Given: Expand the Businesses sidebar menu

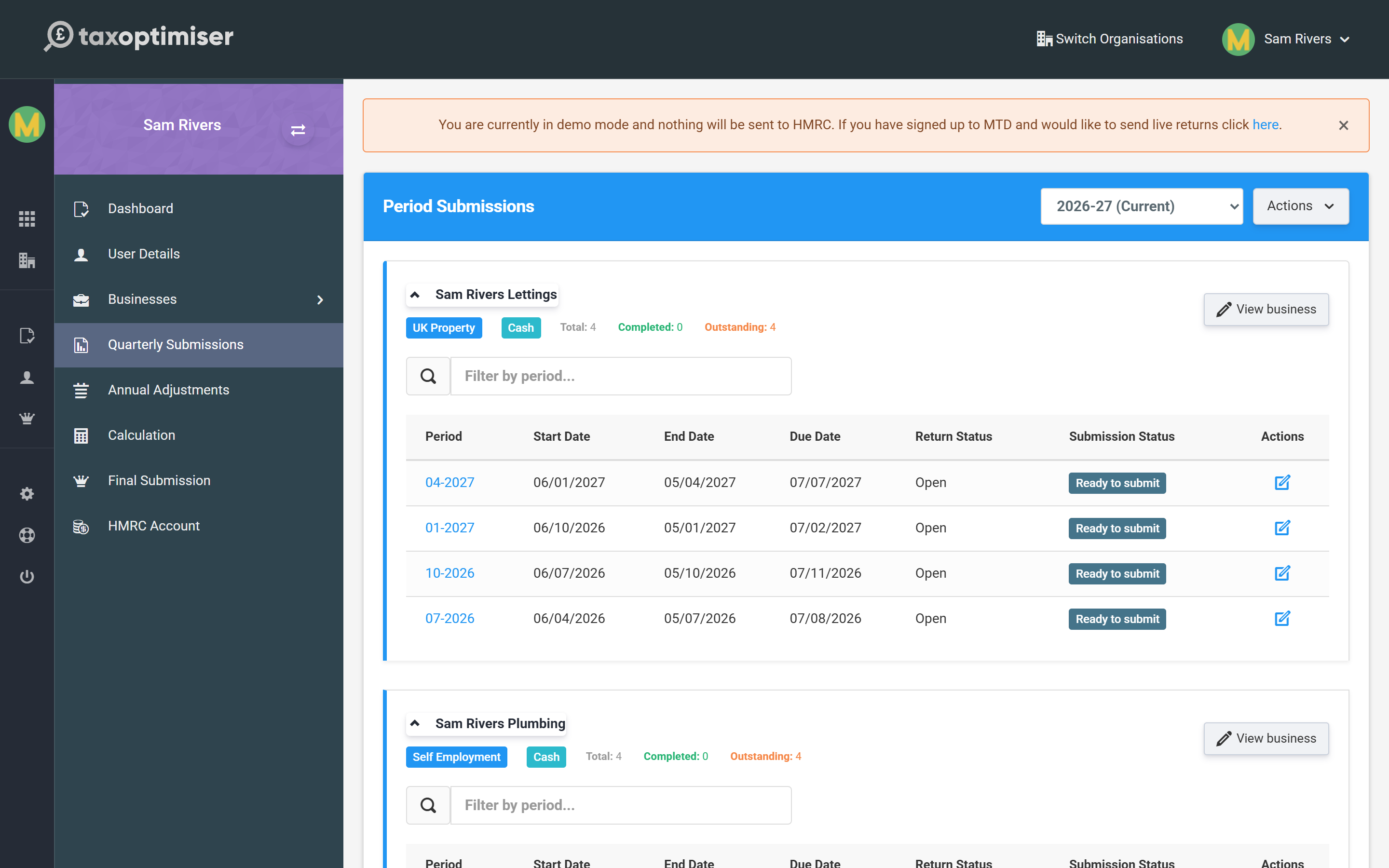Looking at the screenshot, I should click(199, 299).
